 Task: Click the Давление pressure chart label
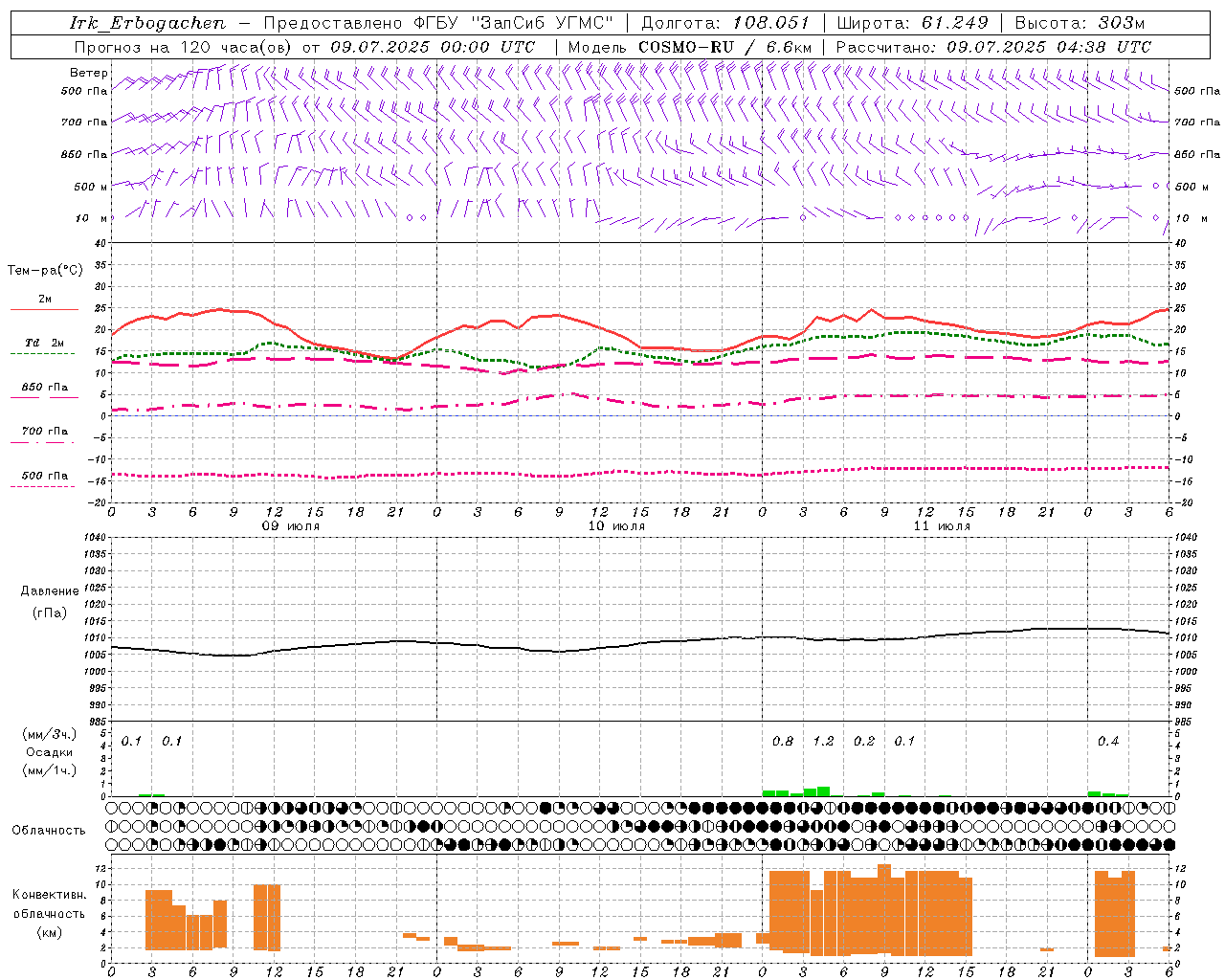pos(49,591)
